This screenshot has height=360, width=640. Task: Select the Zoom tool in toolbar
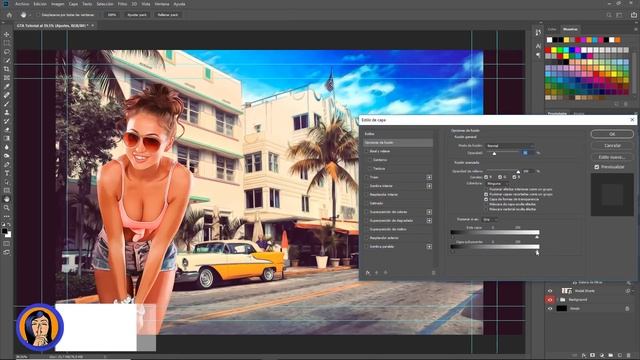tap(7, 208)
